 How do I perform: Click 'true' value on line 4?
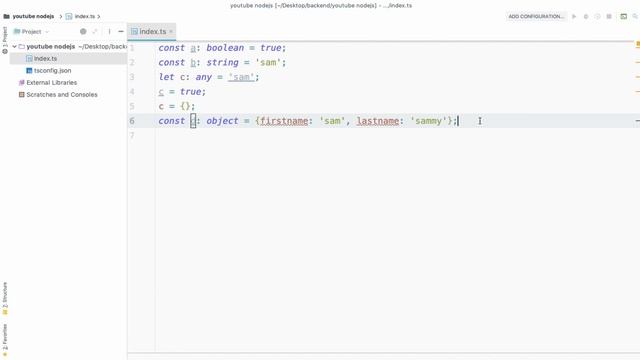pos(190,92)
